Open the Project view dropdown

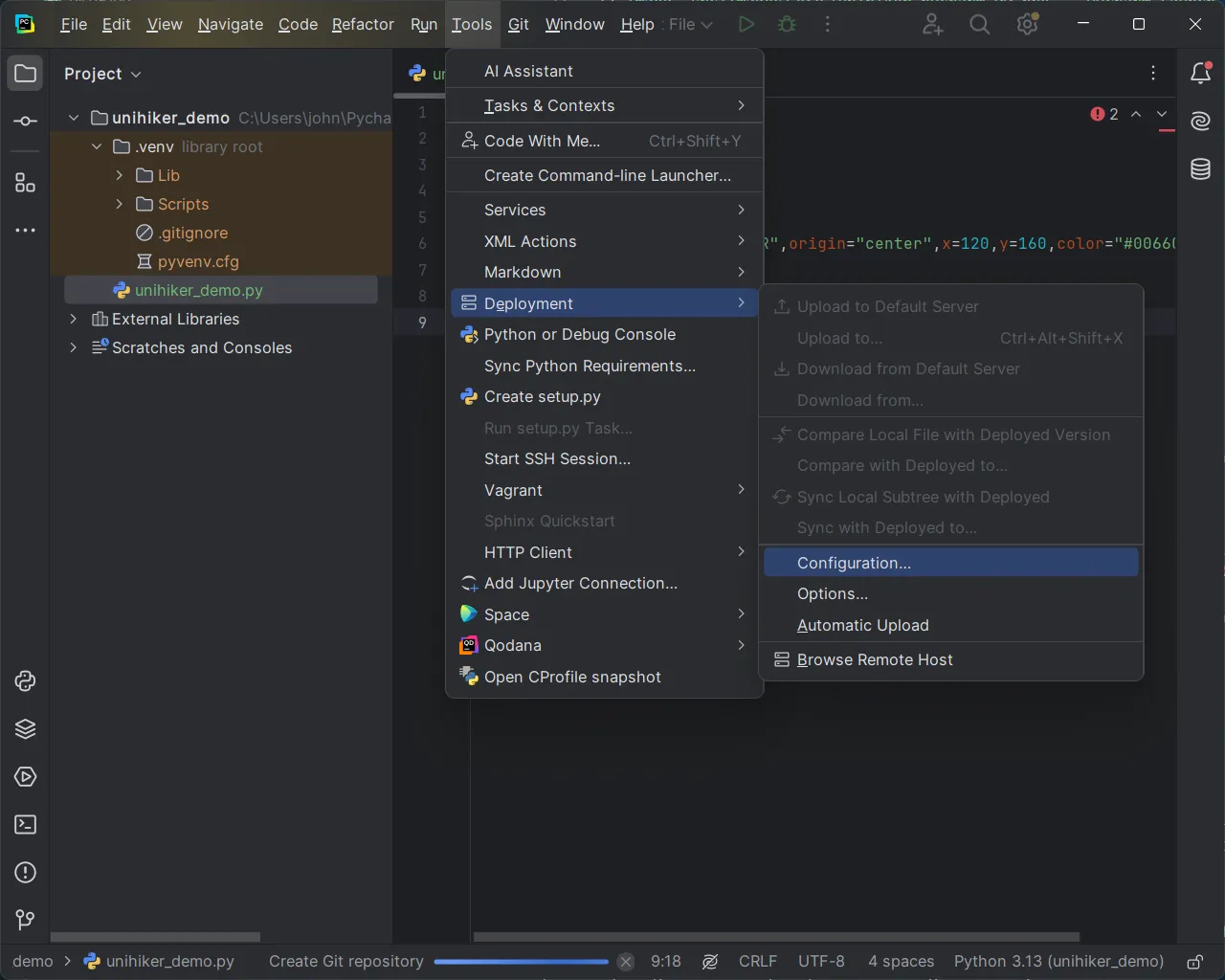point(102,74)
